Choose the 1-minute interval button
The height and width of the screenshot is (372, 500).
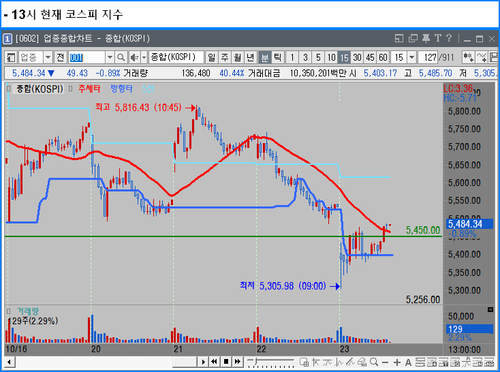click(292, 58)
